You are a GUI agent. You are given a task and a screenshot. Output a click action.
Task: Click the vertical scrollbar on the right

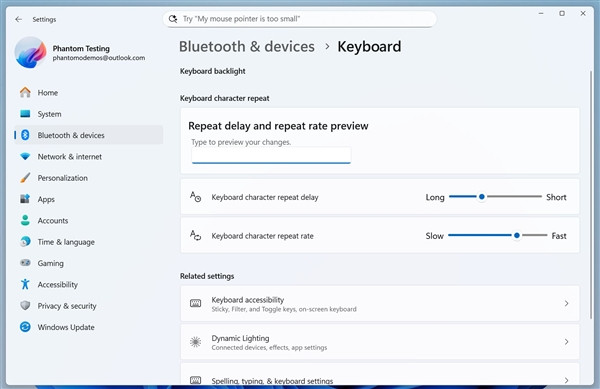[591, 195]
